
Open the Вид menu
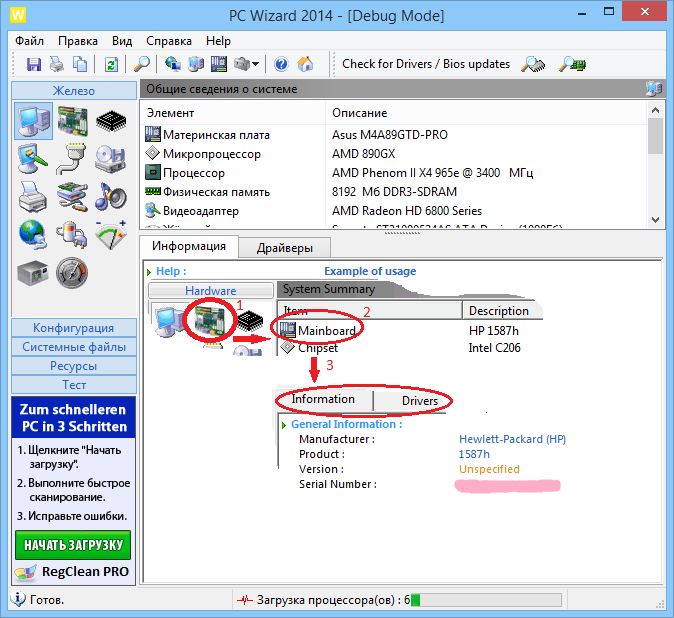click(x=122, y=41)
